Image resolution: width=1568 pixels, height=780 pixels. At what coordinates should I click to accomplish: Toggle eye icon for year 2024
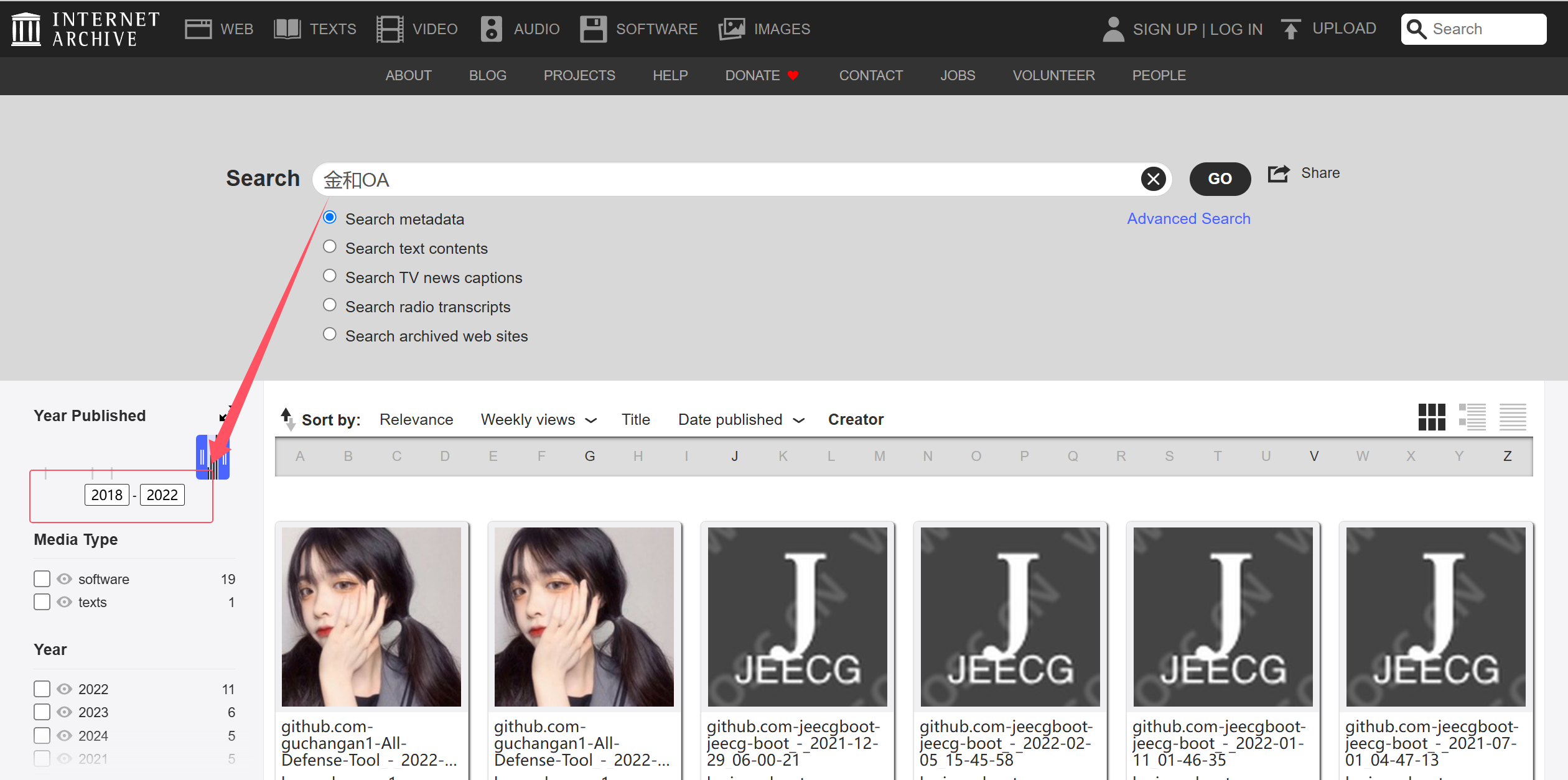(x=65, y=735)
